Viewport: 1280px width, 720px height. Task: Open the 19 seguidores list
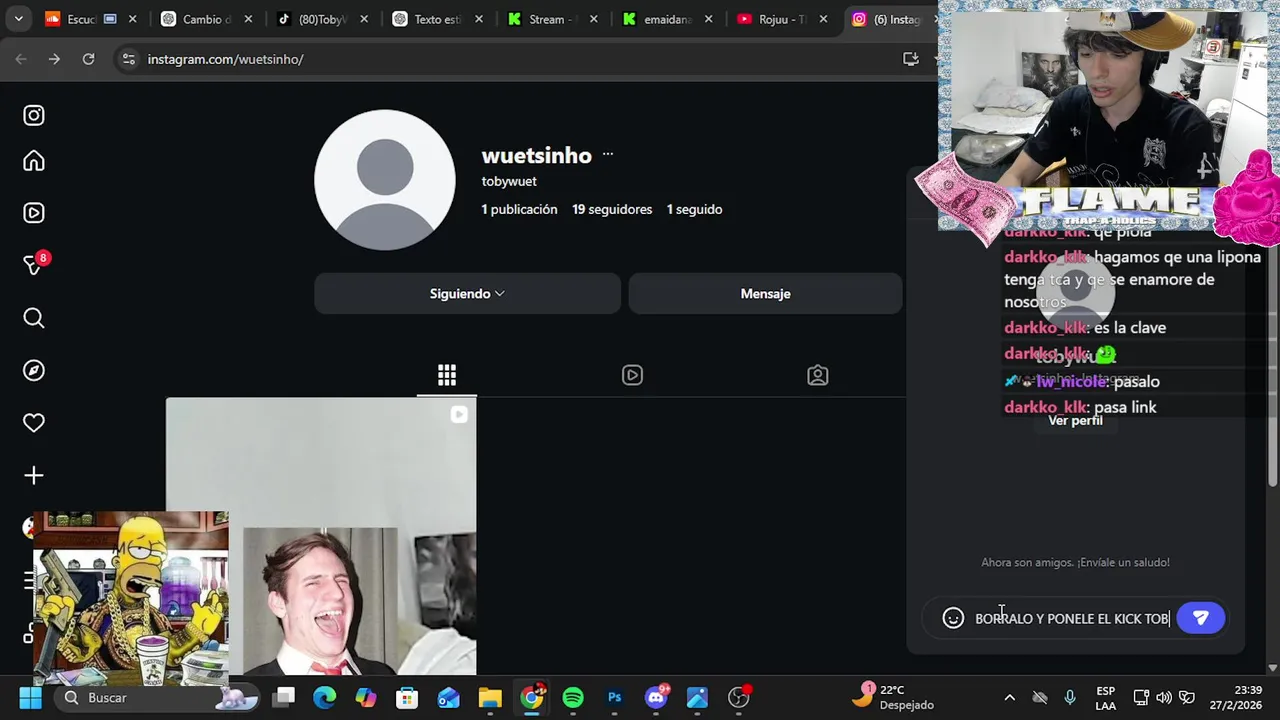pos(612,210)
